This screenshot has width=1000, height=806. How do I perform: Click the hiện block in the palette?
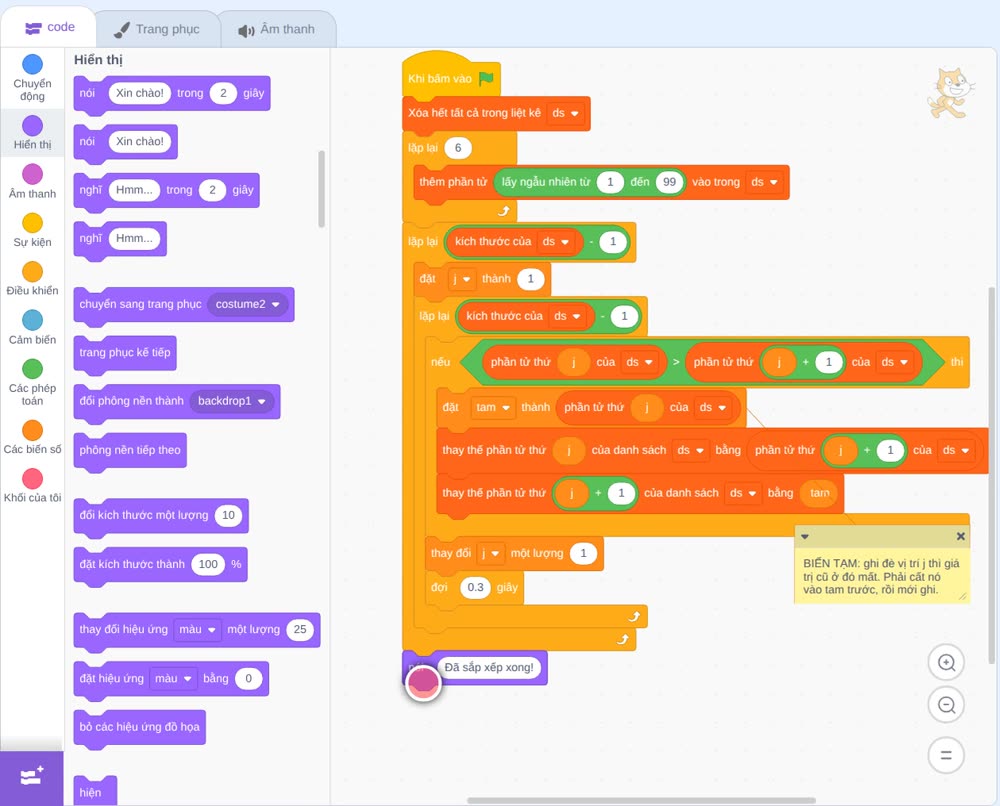pyautogui.click(x=95, y=791)
